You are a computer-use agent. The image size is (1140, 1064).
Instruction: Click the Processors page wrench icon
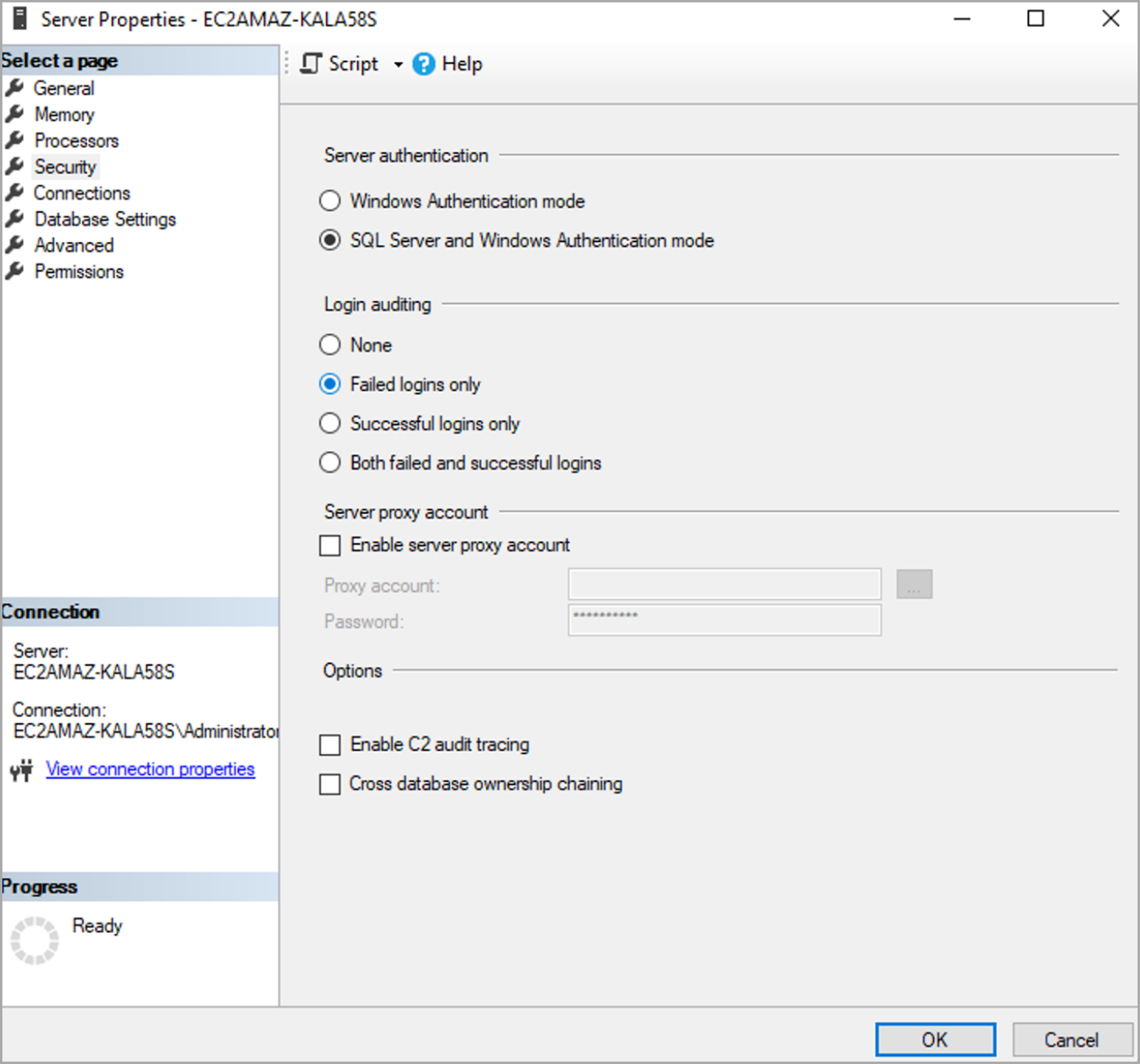point(14,140)
